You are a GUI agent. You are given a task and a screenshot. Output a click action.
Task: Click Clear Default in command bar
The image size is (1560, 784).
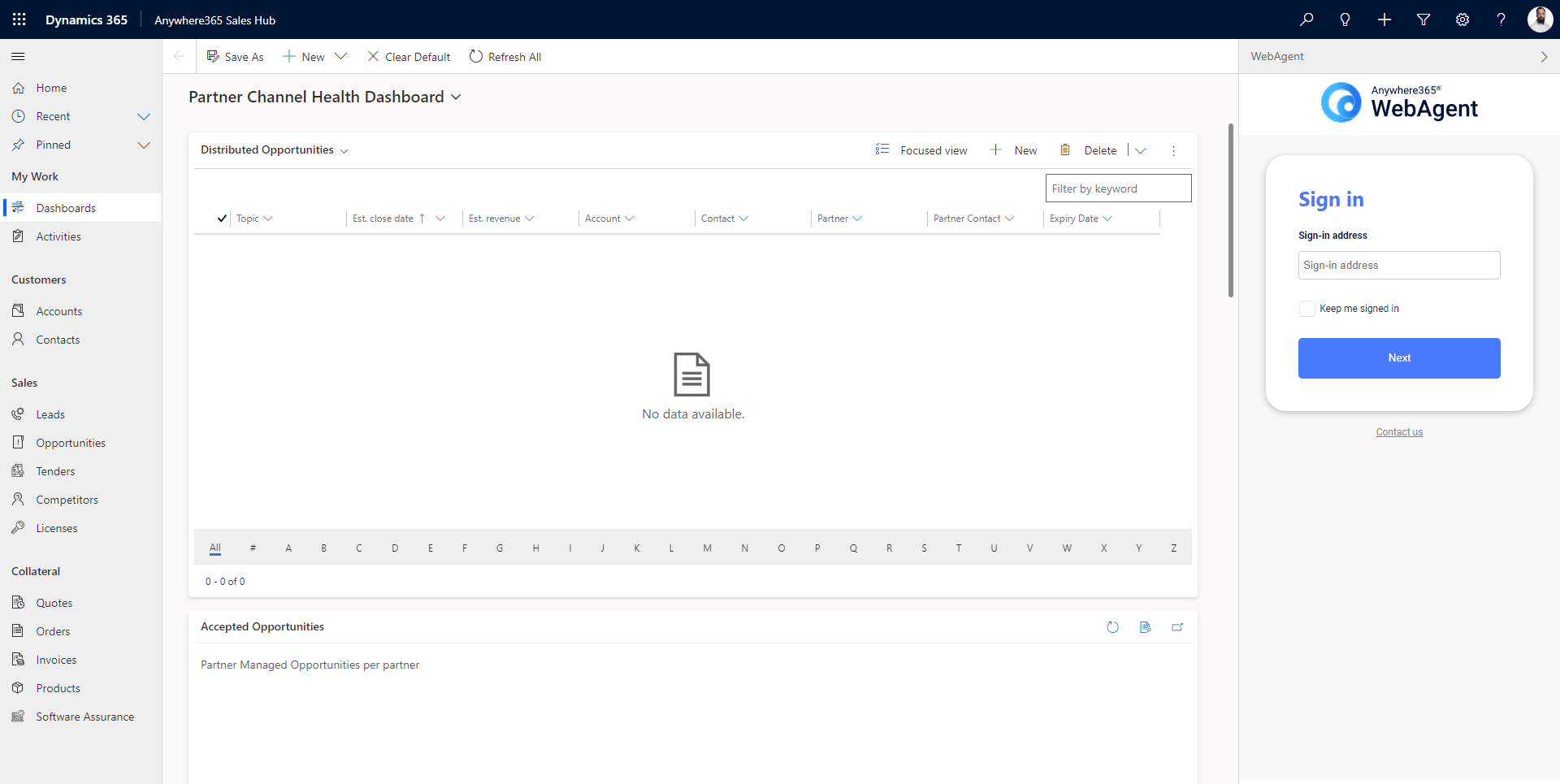(409, 57)
